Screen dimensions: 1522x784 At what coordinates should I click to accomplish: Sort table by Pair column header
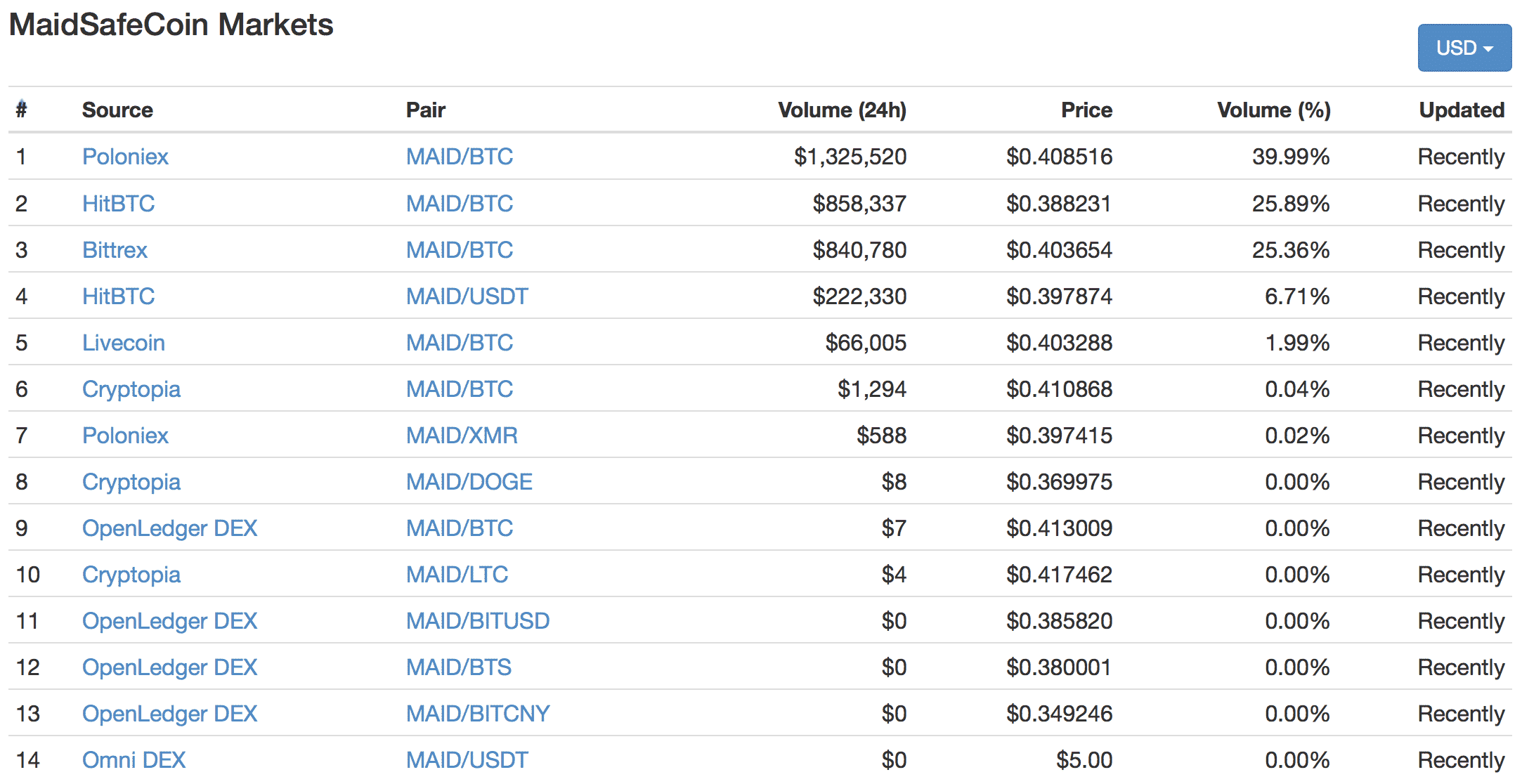pyautogui.click(x=426, y=110)
